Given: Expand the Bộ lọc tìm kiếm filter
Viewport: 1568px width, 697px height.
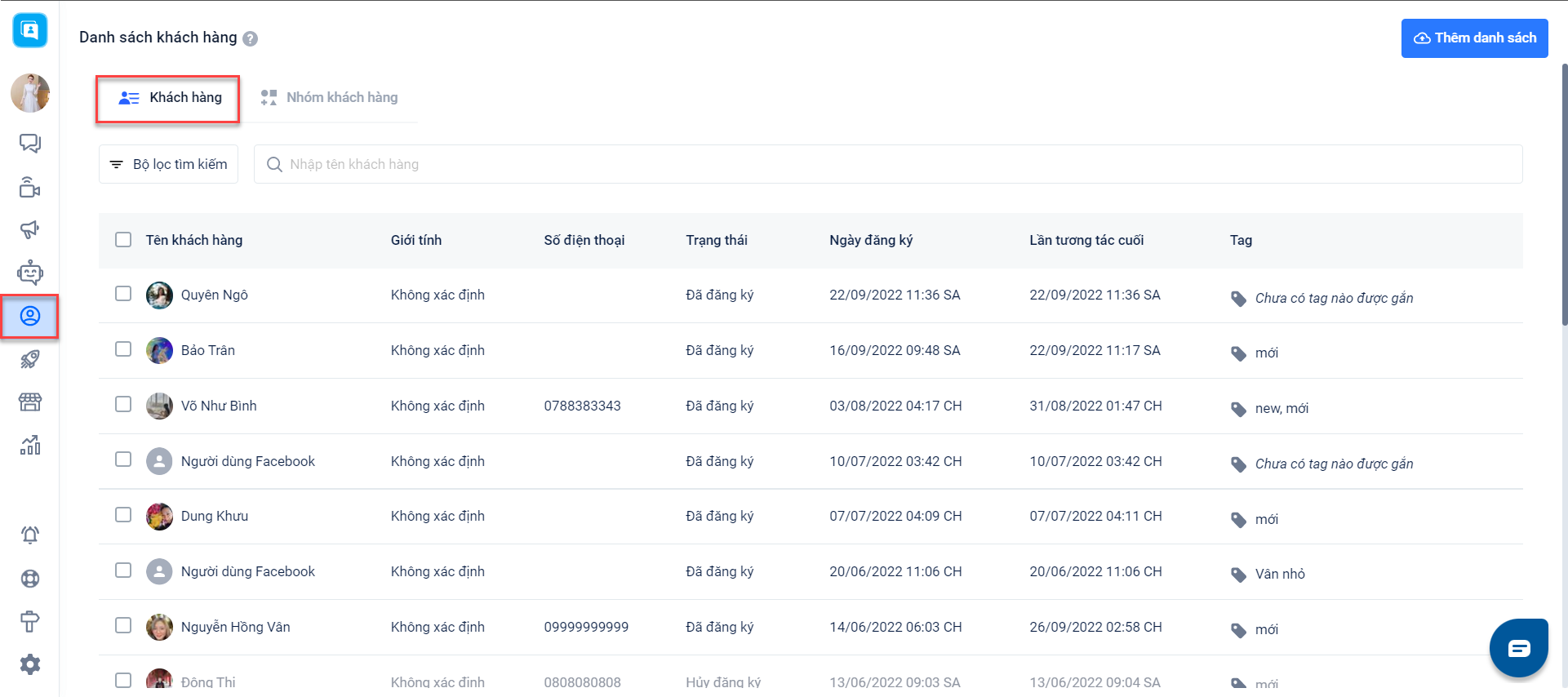Looking at the screenshot, I should pos(169,164).
